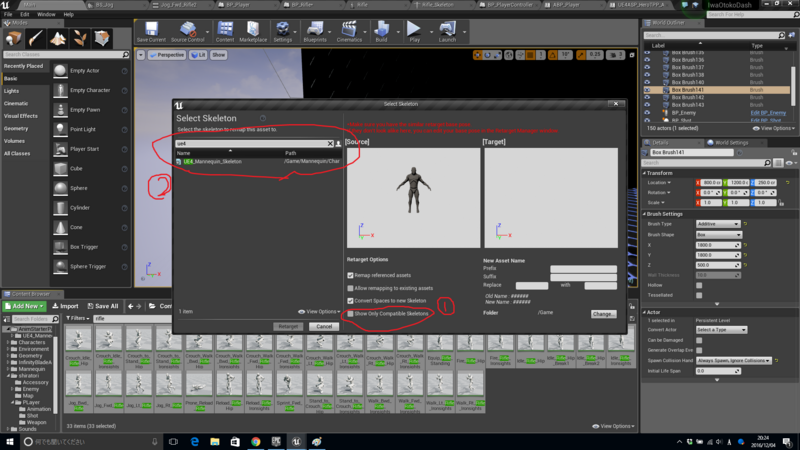
Task: Open the Blueprints toolbar icon
Action: click(315, 32)
